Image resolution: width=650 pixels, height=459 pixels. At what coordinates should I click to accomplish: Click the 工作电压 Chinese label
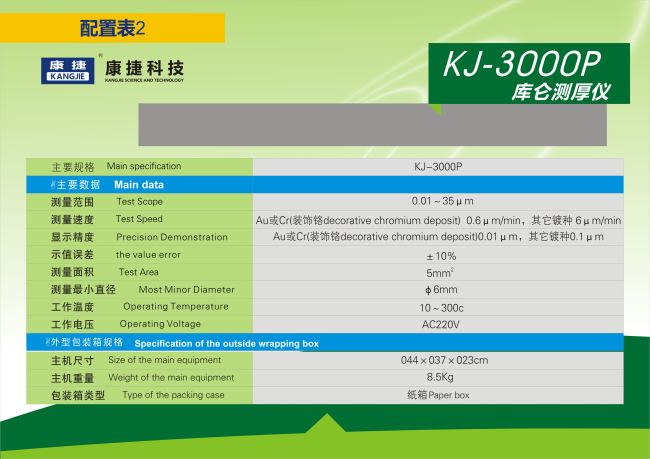72,324
